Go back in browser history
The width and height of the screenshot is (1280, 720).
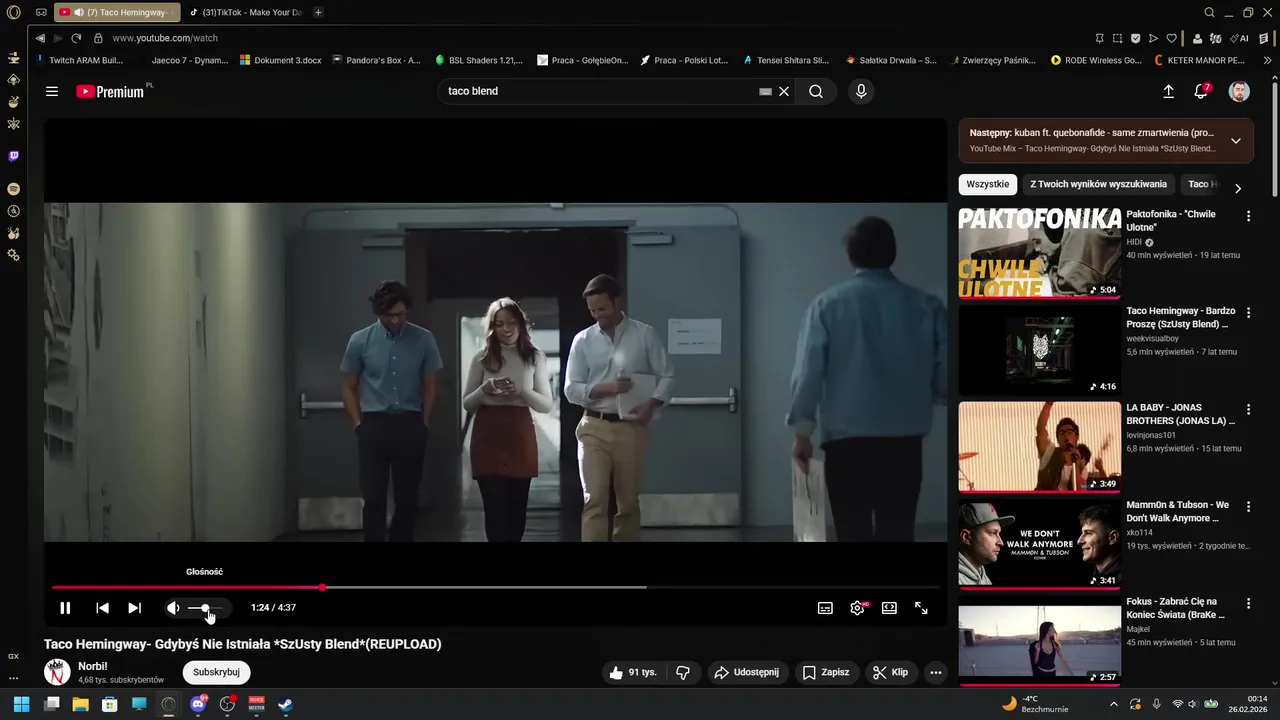click(40, 38)
